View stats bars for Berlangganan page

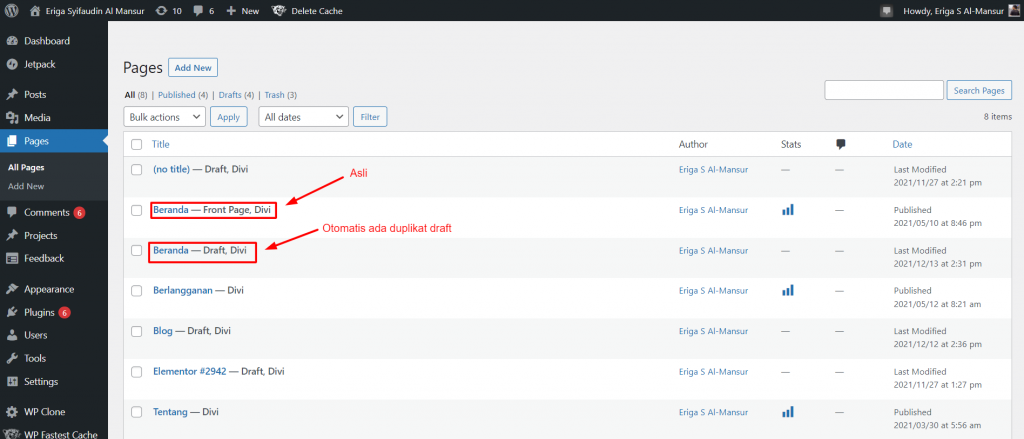tap(788, 290)
